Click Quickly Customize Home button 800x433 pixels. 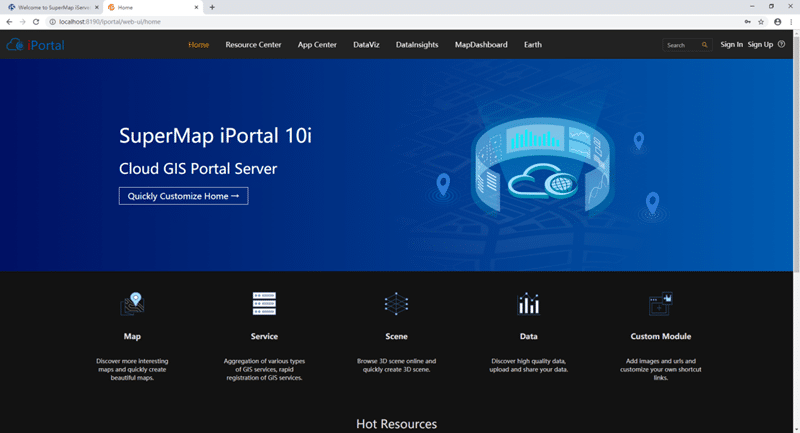[184, 196]
